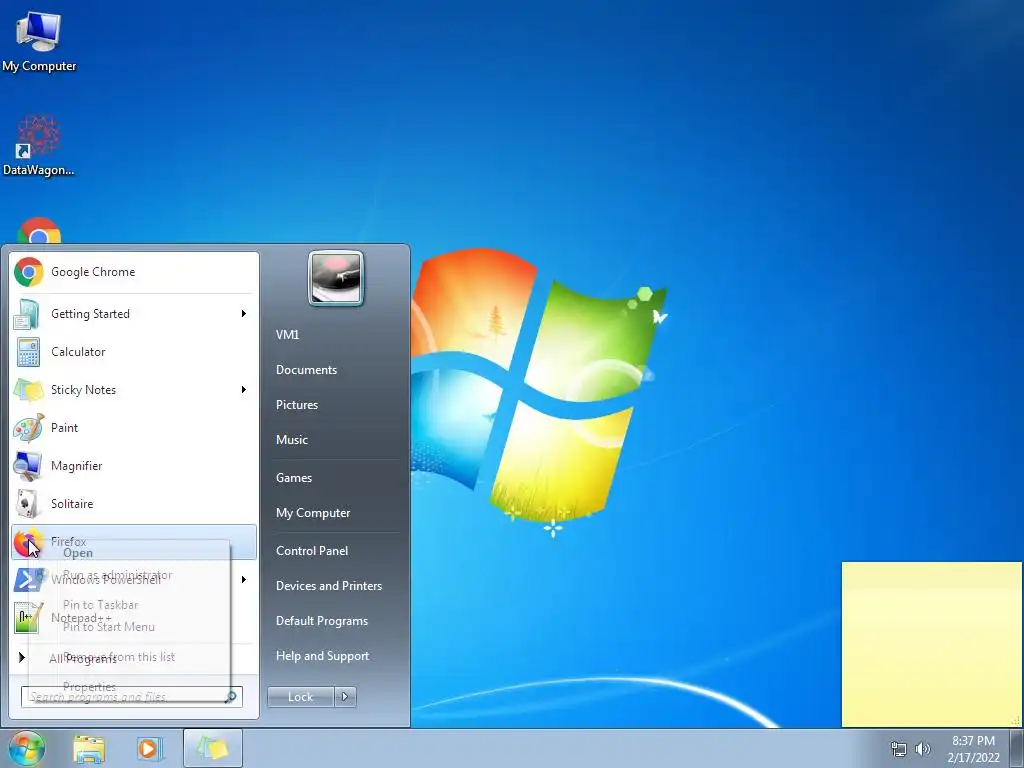Open Pictures from Start menu
1024x768 pixels.
click(x=296, y=405)
